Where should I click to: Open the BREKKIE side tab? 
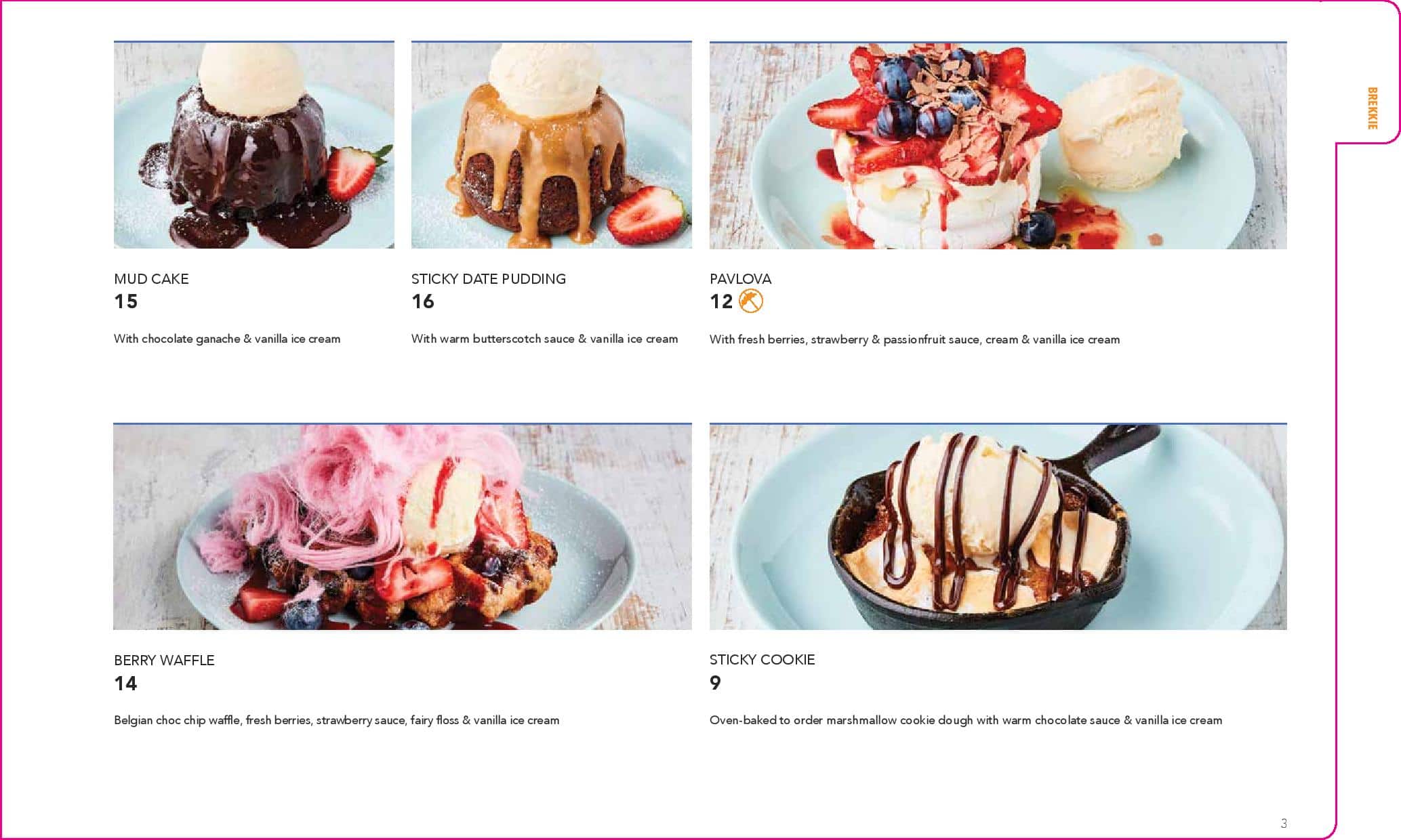click(1372, 108)
